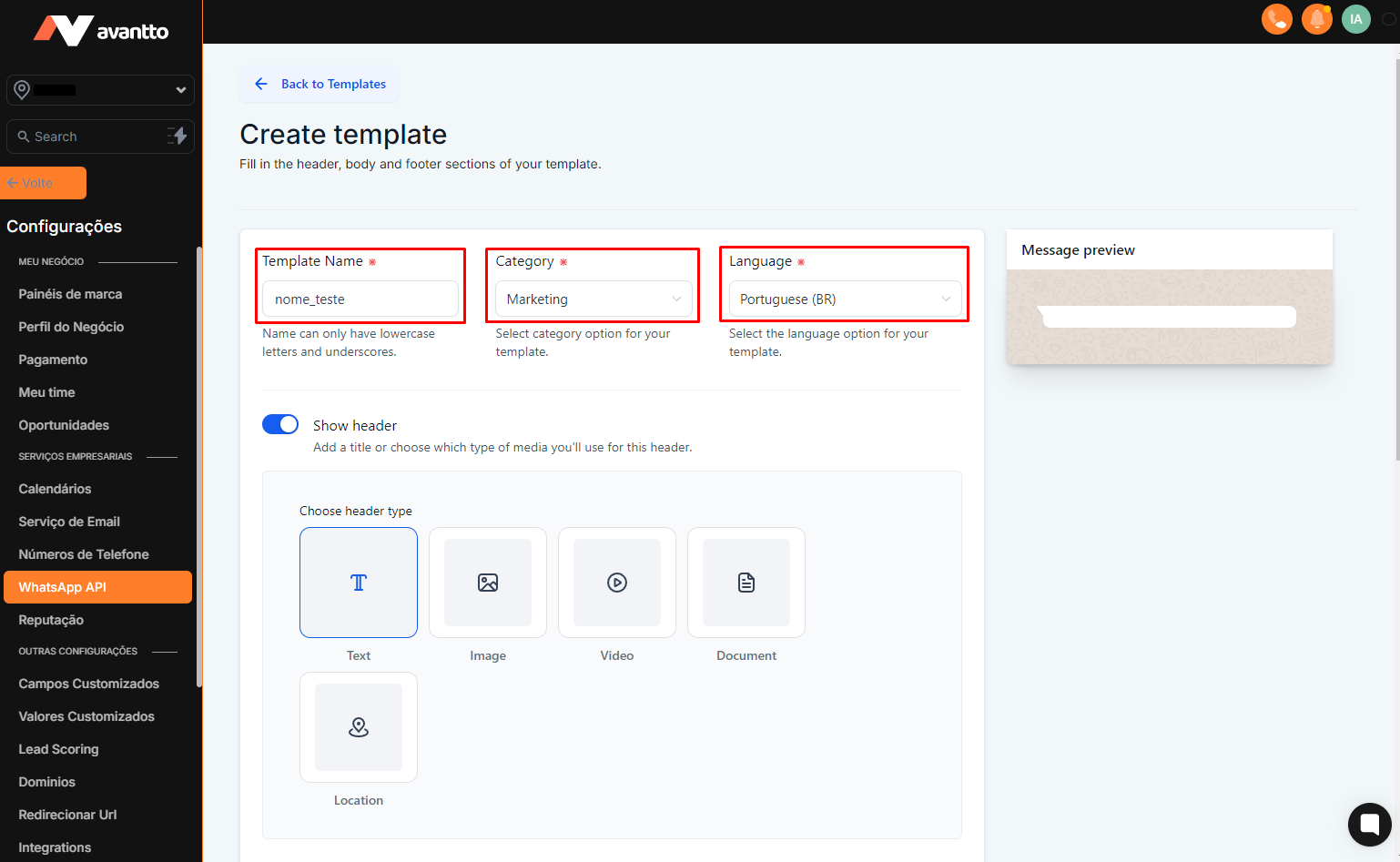Toggle the Show header switch
This screenshot has height=862, width=1400.
pos(280,424)
